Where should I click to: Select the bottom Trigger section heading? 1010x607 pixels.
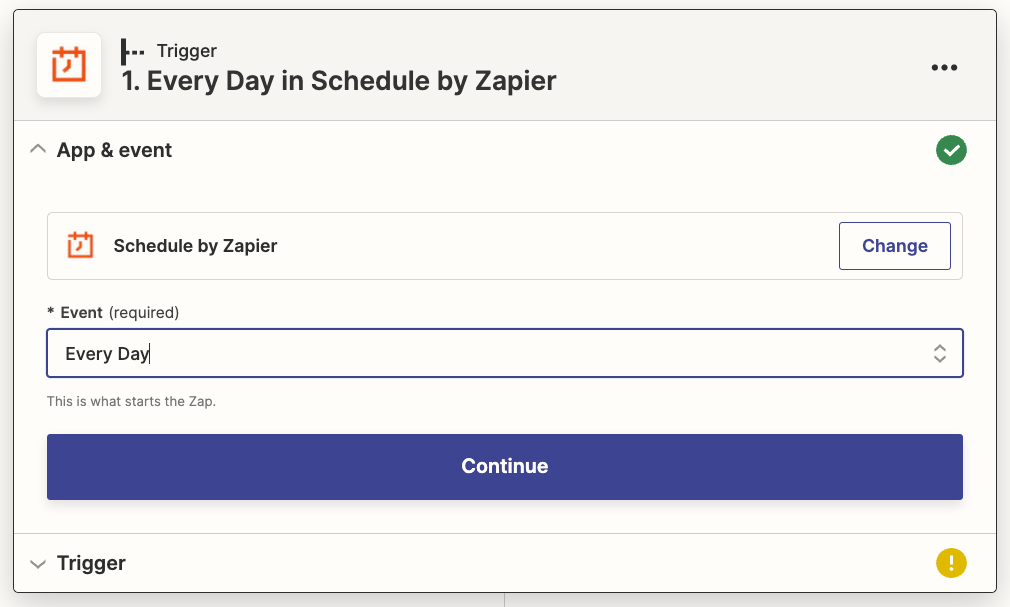click(91, 563)
